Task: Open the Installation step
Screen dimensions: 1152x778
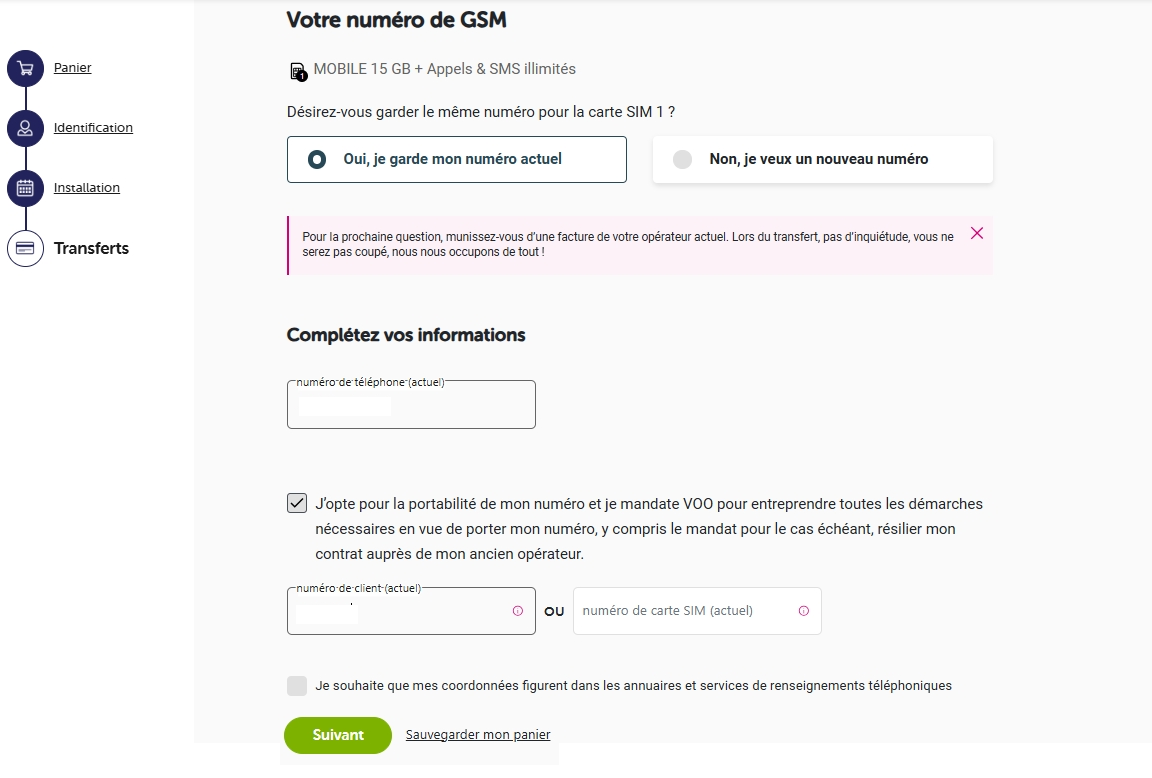Action: [86, 187]
